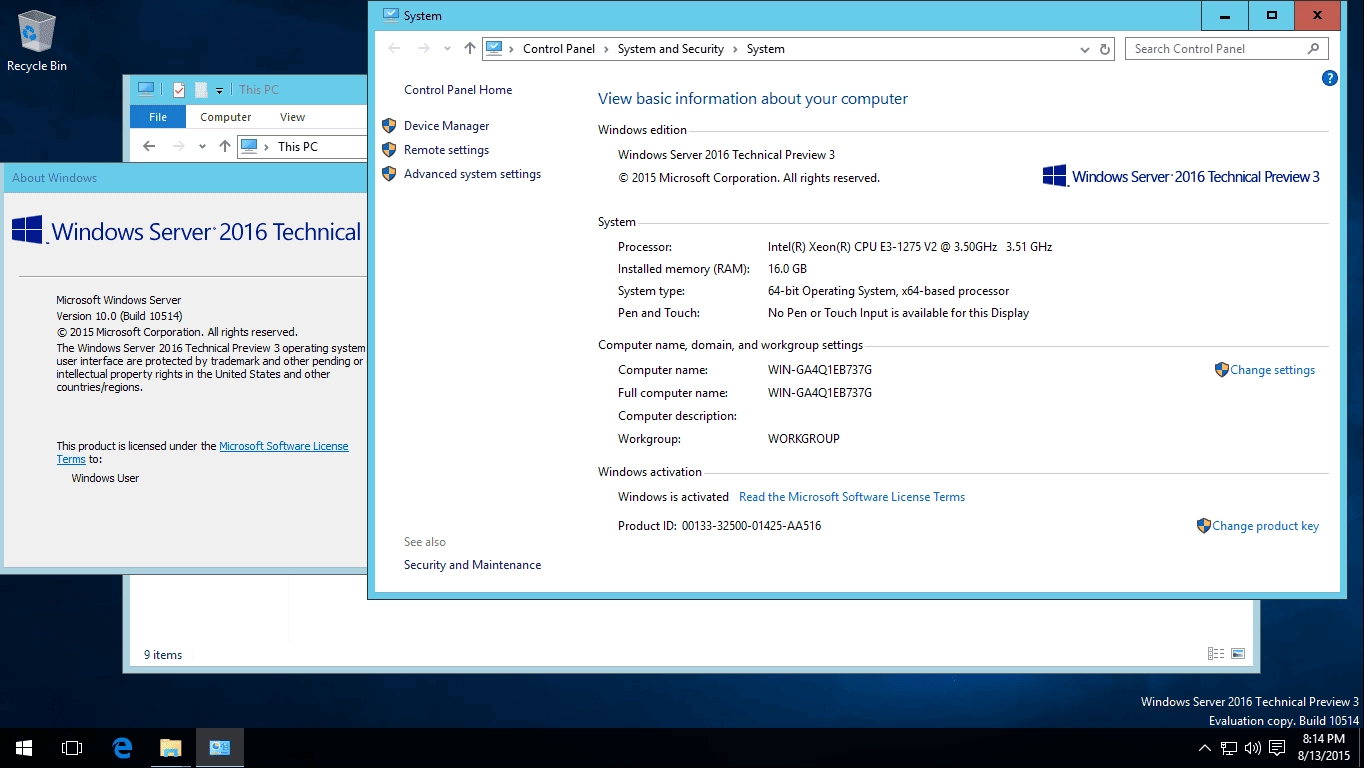Launch Microsoft Edge from the taskbar
This screenshot has height=768, width=1364.
[x=122, y=748]
